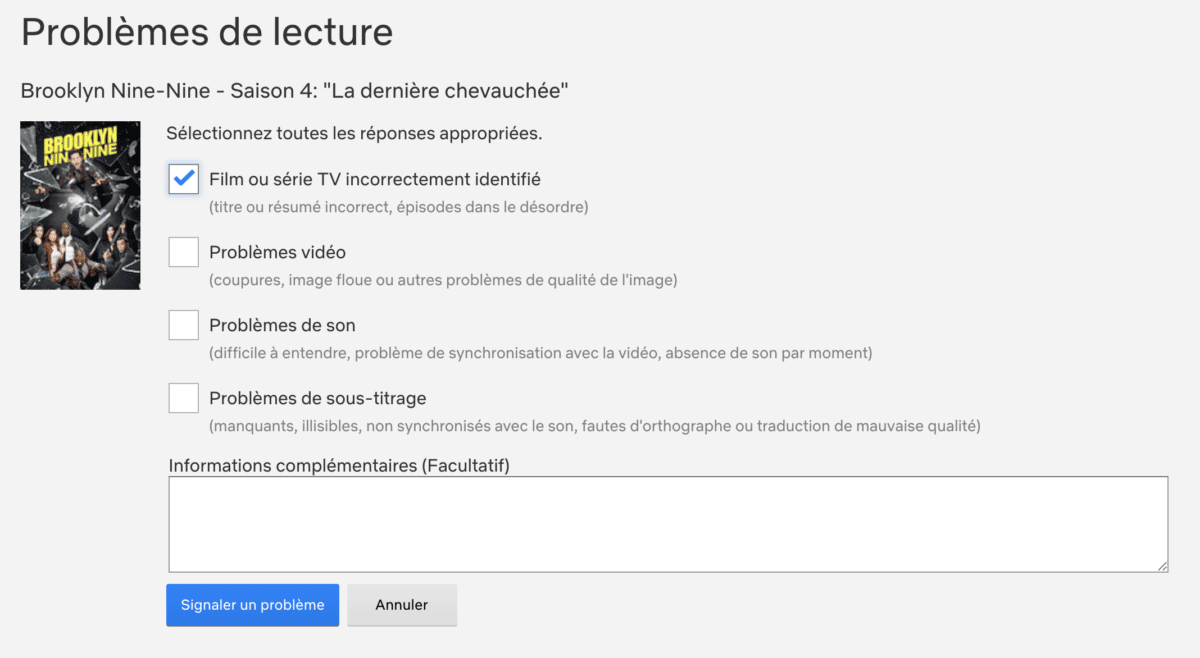This screenshot has height=658, width=1200.
Task: Enable the 'Problèmes de sous-titrage' checkbox
Action: [x=184, y=398]
